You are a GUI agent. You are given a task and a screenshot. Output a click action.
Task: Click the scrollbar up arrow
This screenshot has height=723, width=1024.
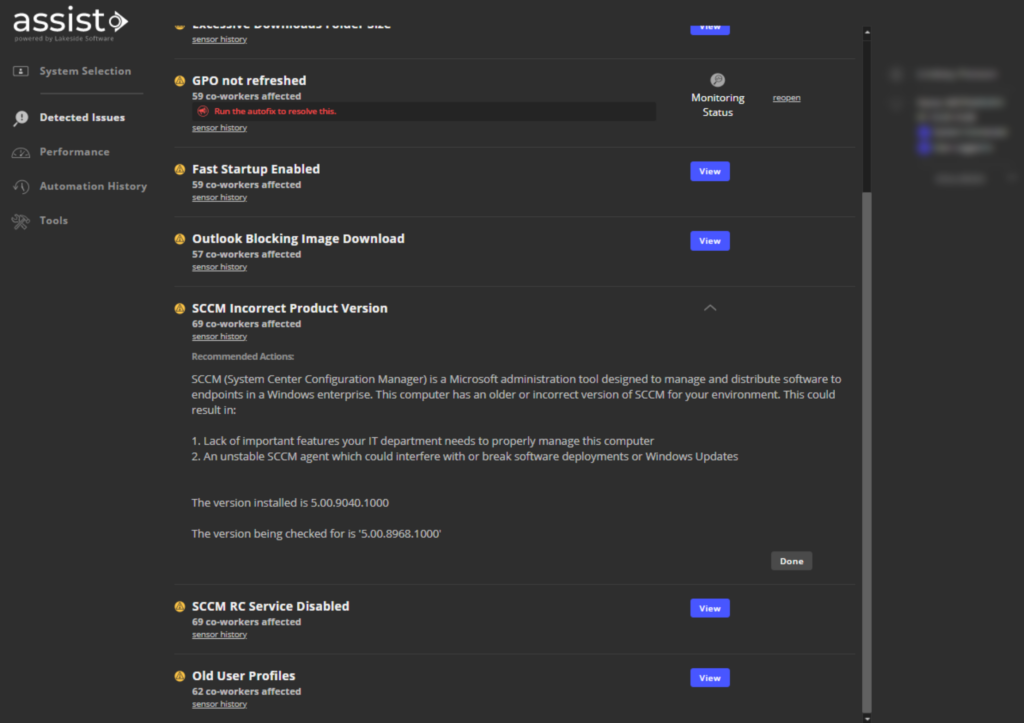point(867,32)
